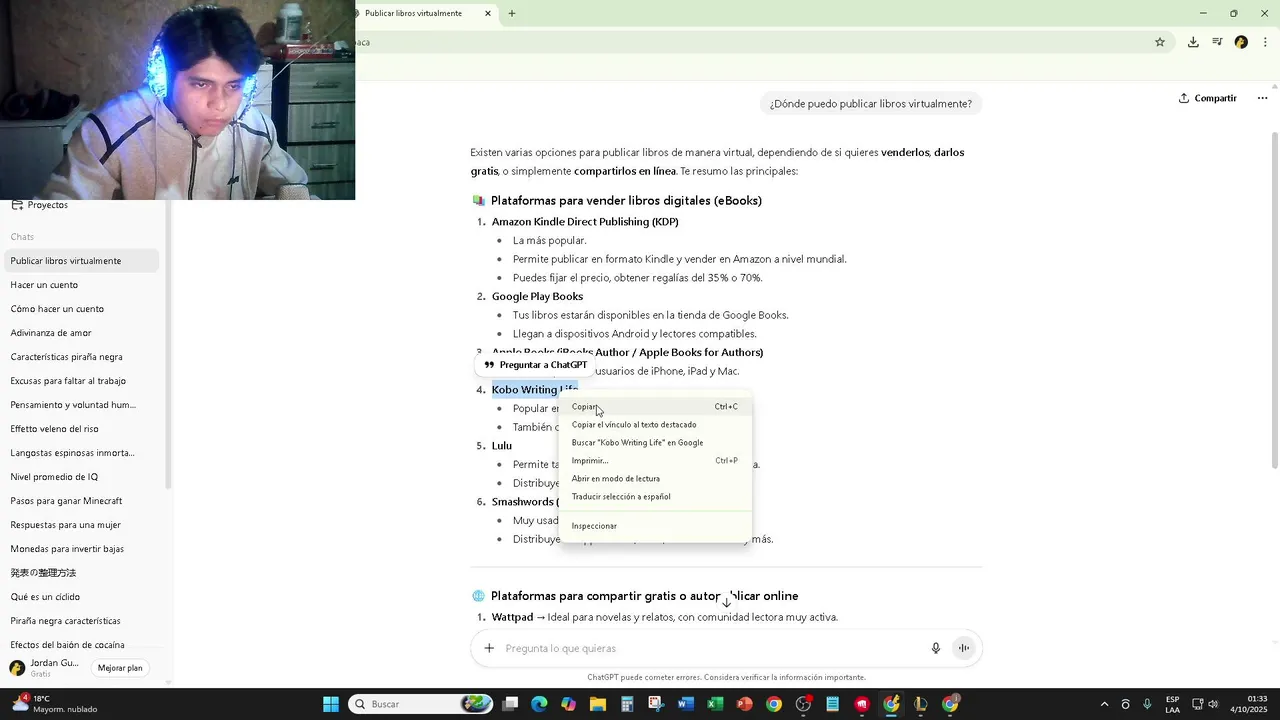1280x720 pixels.
Task: Click the weather widget 18°C
Action: (x=54, y=704)
